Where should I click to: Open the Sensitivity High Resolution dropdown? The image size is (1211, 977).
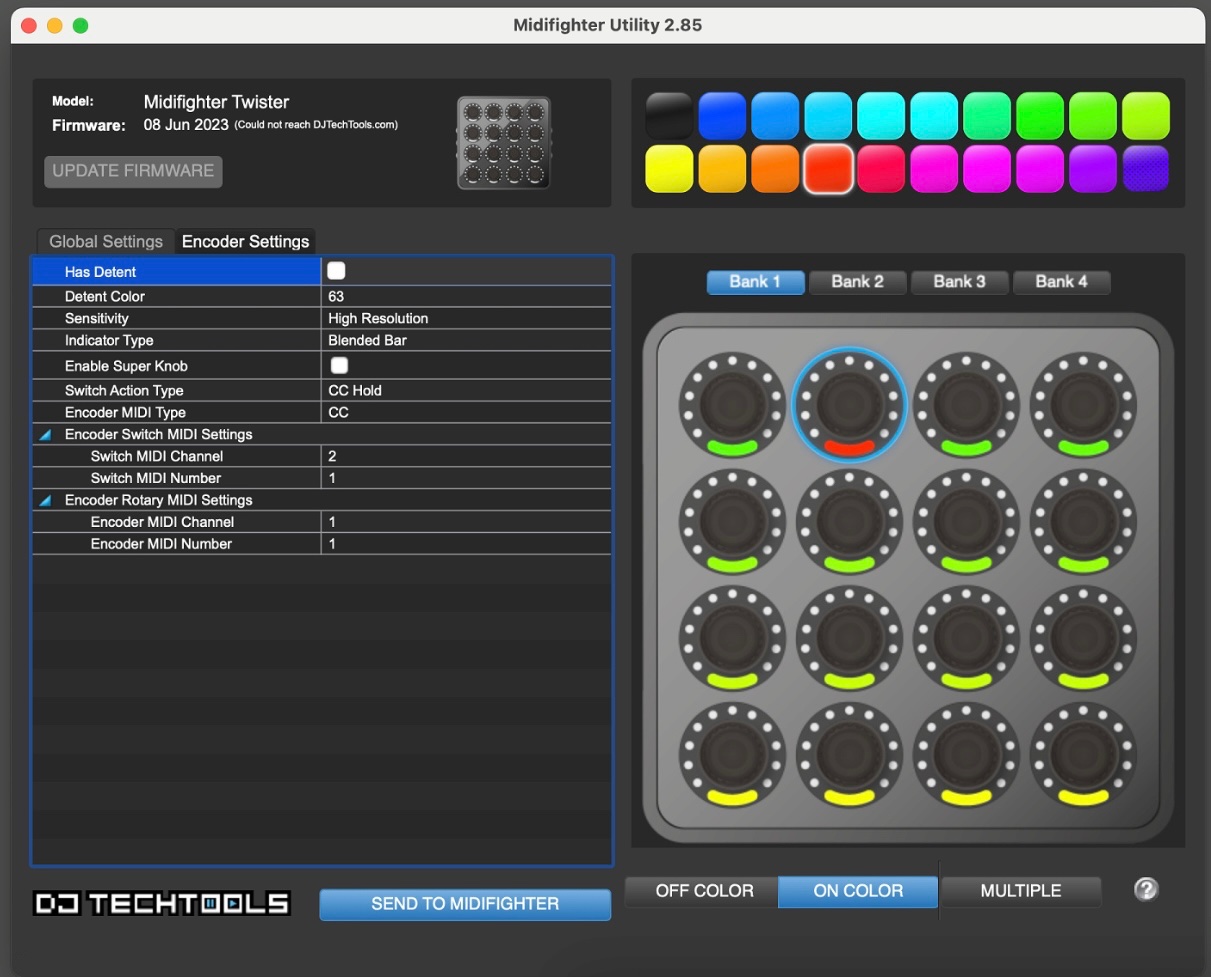(465, 318)
